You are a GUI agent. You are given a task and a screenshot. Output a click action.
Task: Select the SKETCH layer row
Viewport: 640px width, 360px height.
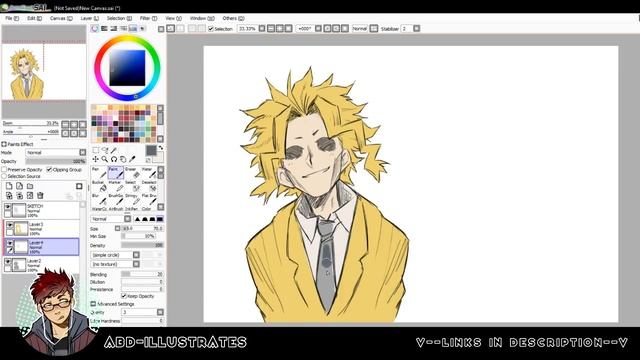[41, 211]
